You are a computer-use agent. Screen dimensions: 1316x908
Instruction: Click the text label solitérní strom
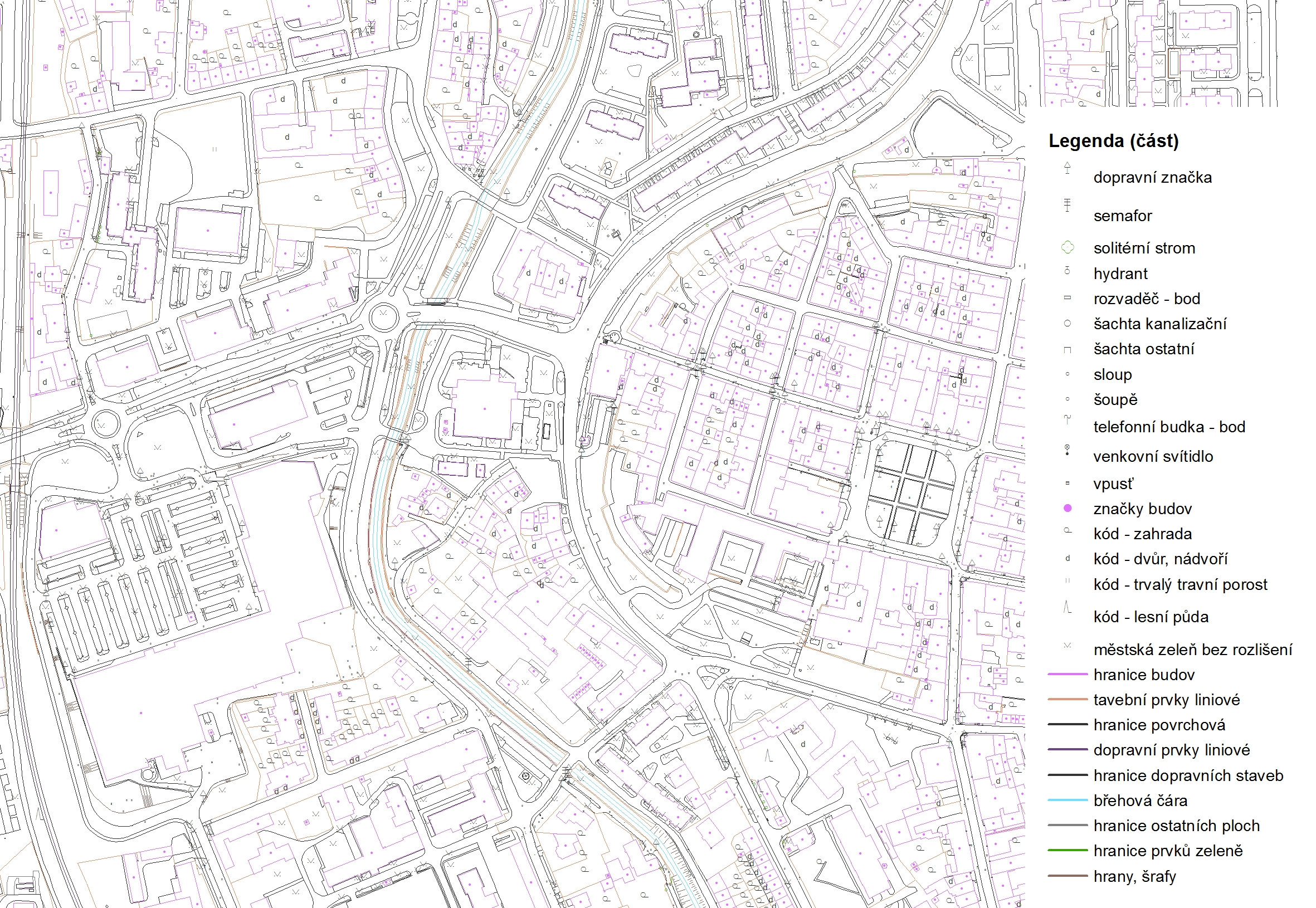click(1144, 248)
